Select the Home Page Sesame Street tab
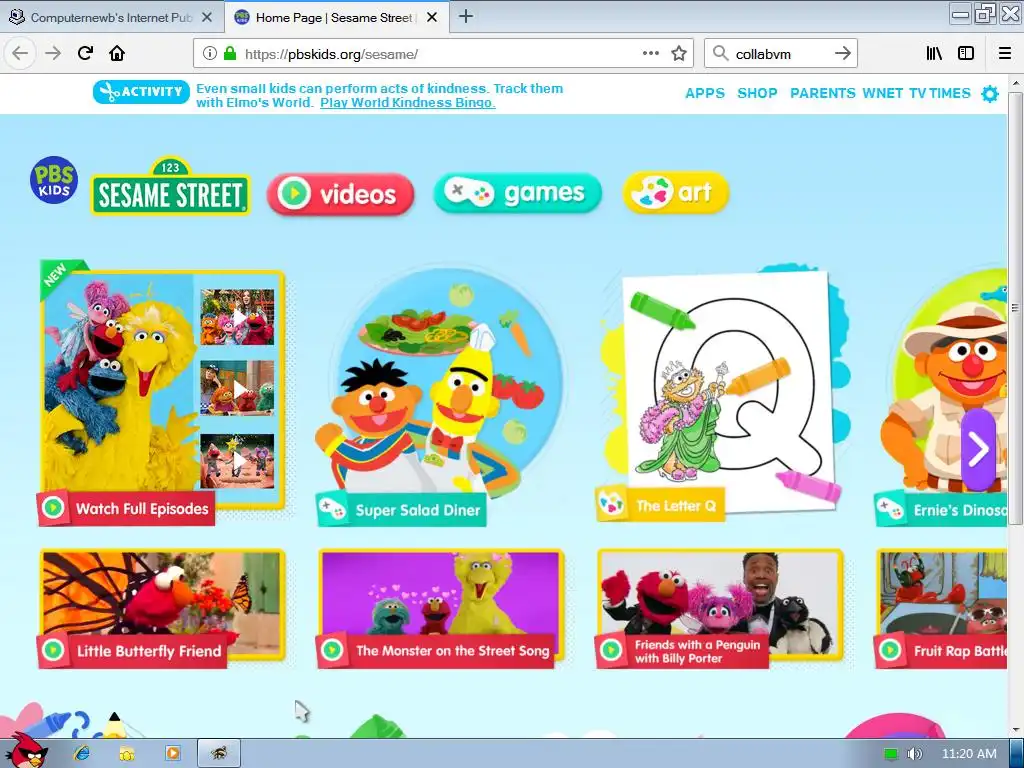This screenshot has height=768, width=1024. 336,17
